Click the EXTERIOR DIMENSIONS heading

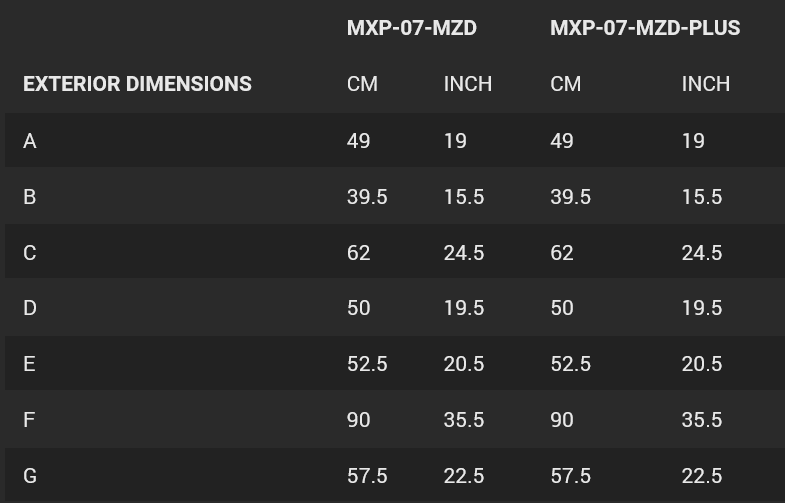pyautogui.click(x=137, y=84)
